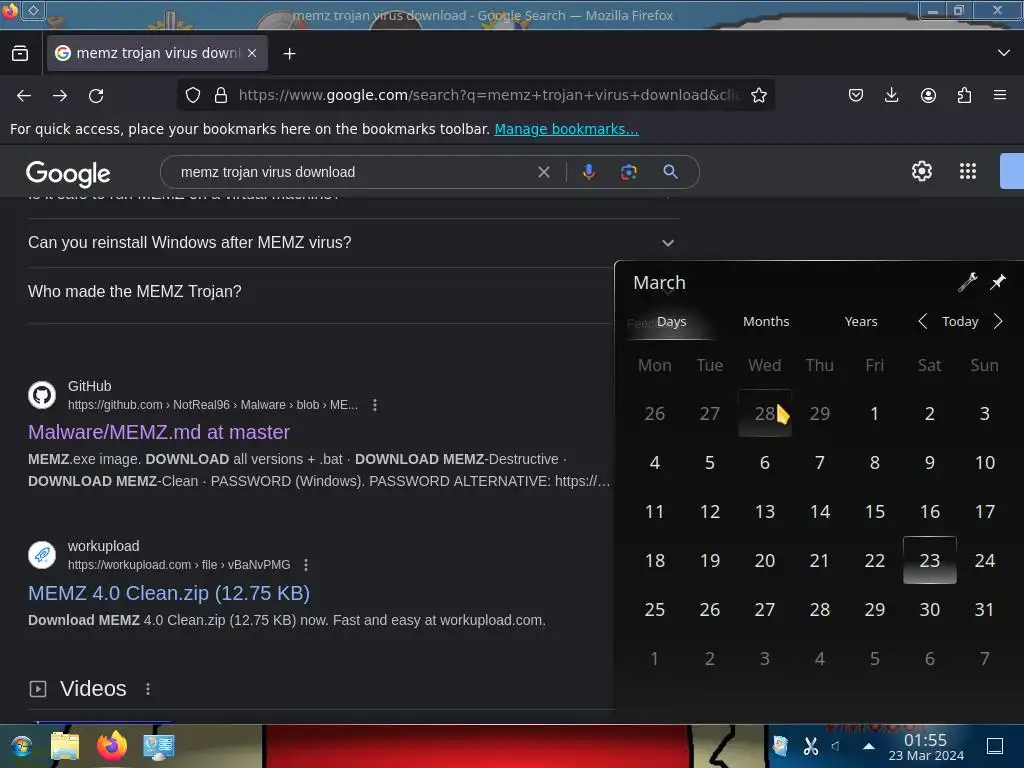Screen dimensions: 1024x768
Task: Open more options for workupload result
Action: point(306,564)
